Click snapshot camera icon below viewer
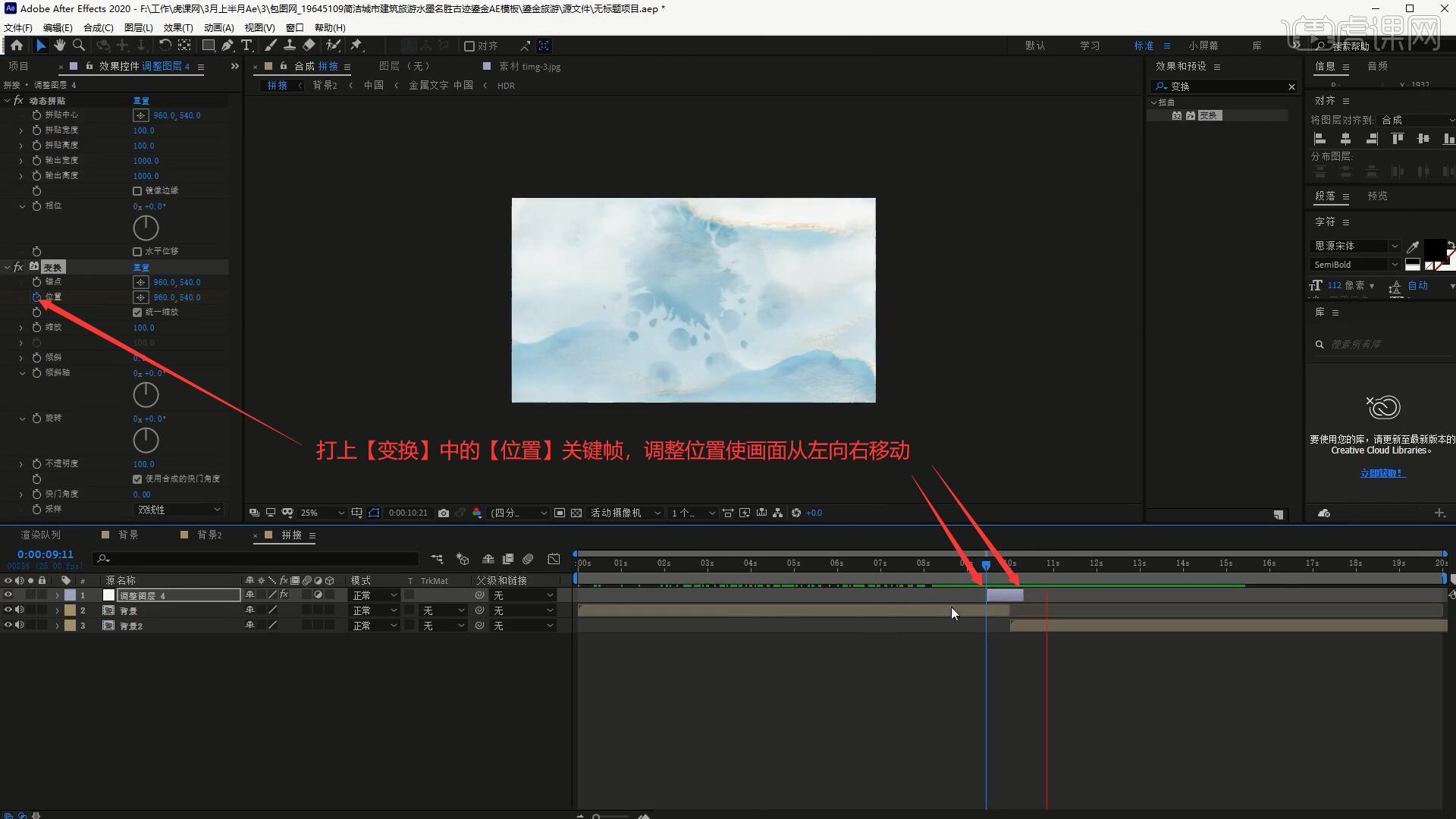The width and height of the screenshot is (1456, 819). [x=444, y=513]
